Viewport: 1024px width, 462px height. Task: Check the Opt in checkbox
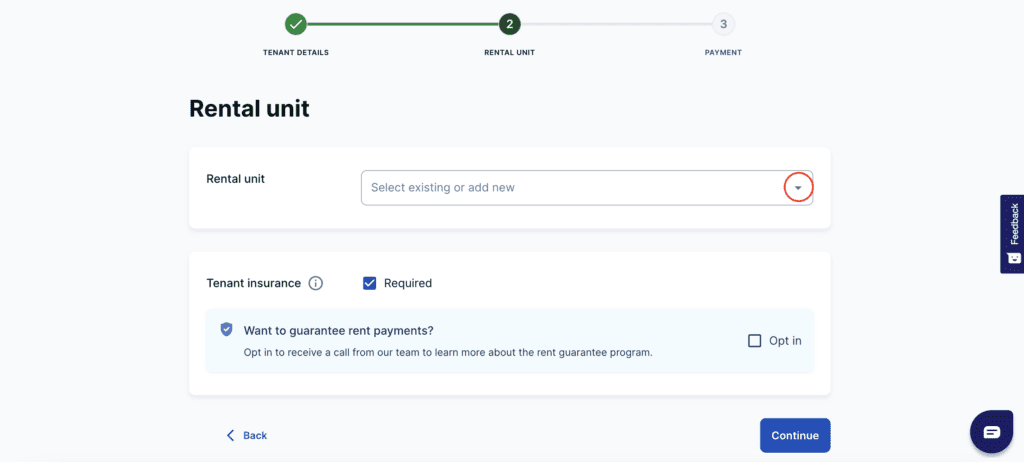tap(755, 340)
